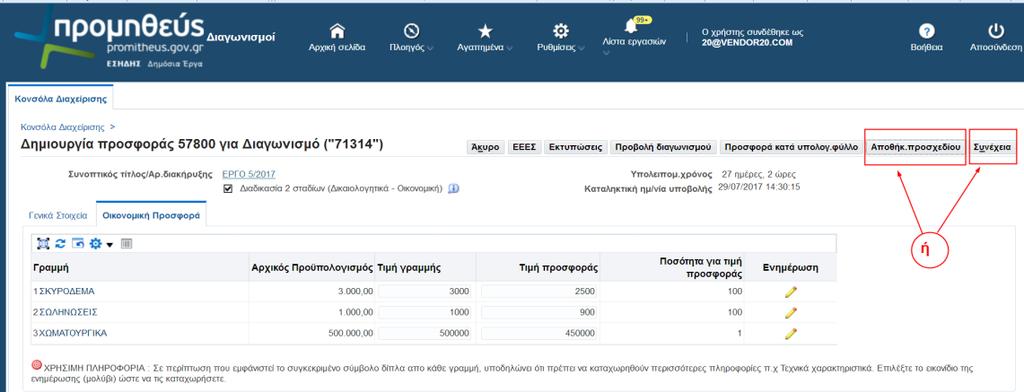This screenshot has height=392, width=1024.
Task: Click the Προβολή διαγωνισμού button
Action: 663,148
